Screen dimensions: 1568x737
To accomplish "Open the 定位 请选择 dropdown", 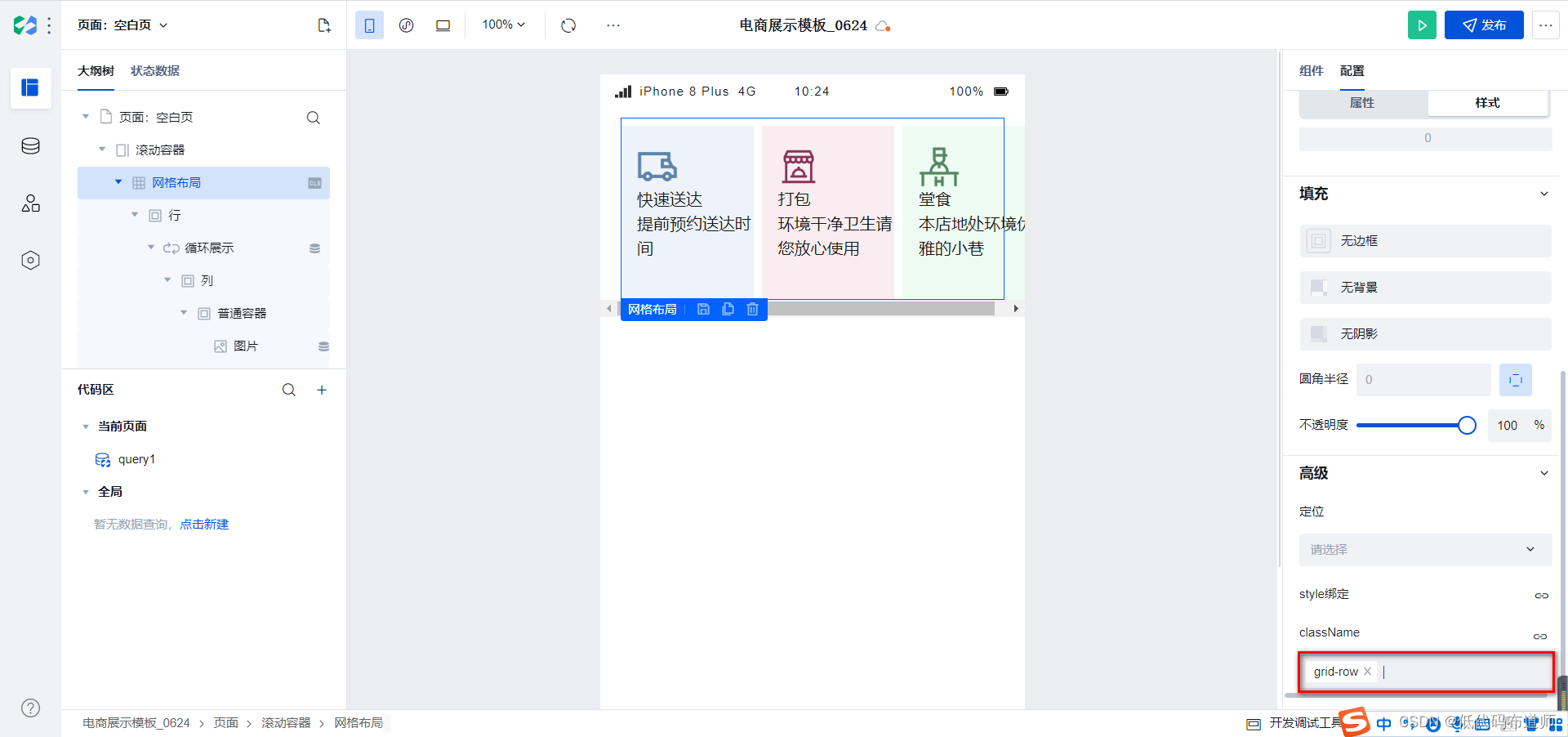I will 1425,550.
